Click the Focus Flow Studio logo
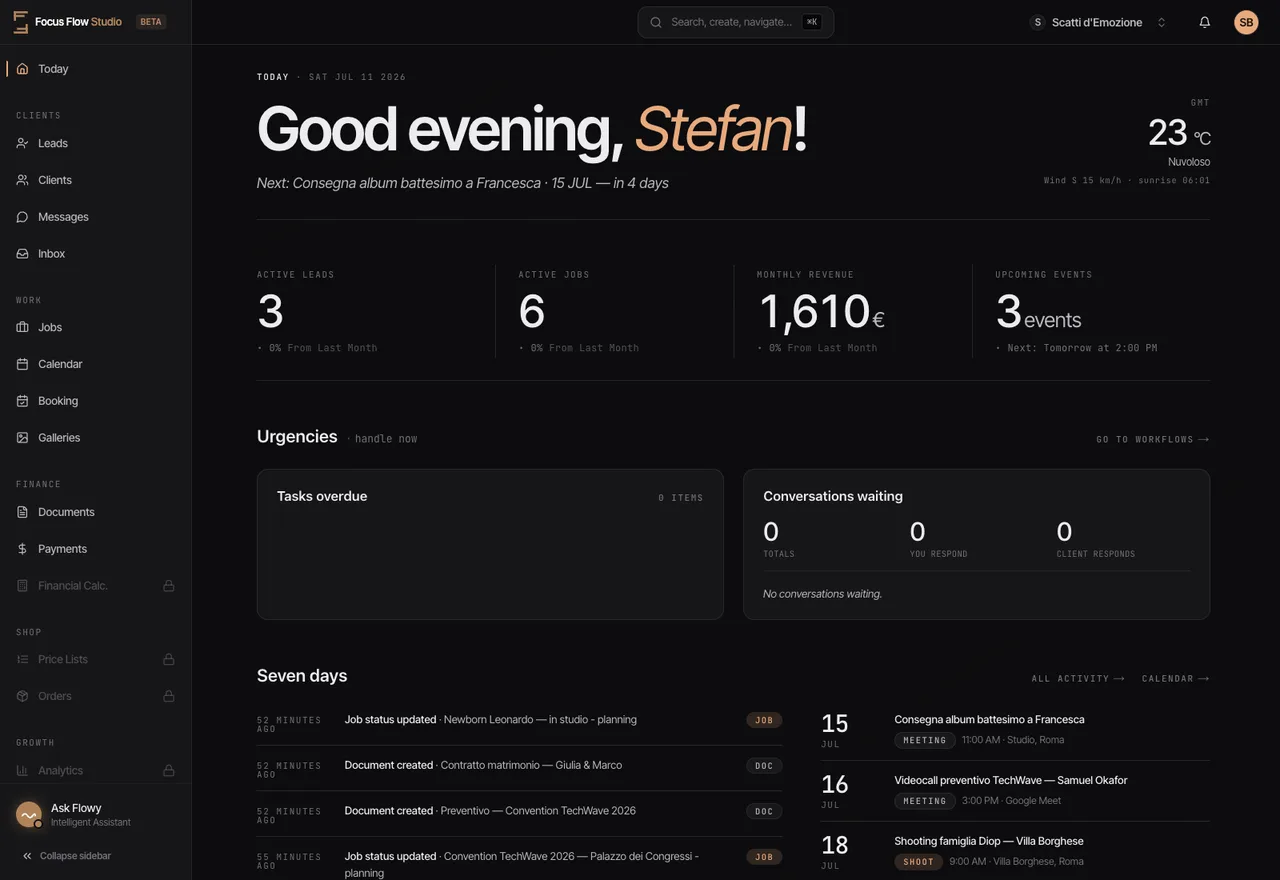Screen dimensions: 1280x880 20,22
